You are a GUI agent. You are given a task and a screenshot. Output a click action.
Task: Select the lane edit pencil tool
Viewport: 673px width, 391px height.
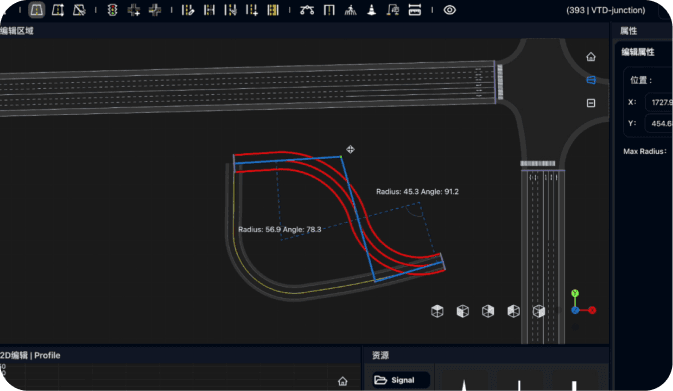pyautogui.click(x=188, y=10)
